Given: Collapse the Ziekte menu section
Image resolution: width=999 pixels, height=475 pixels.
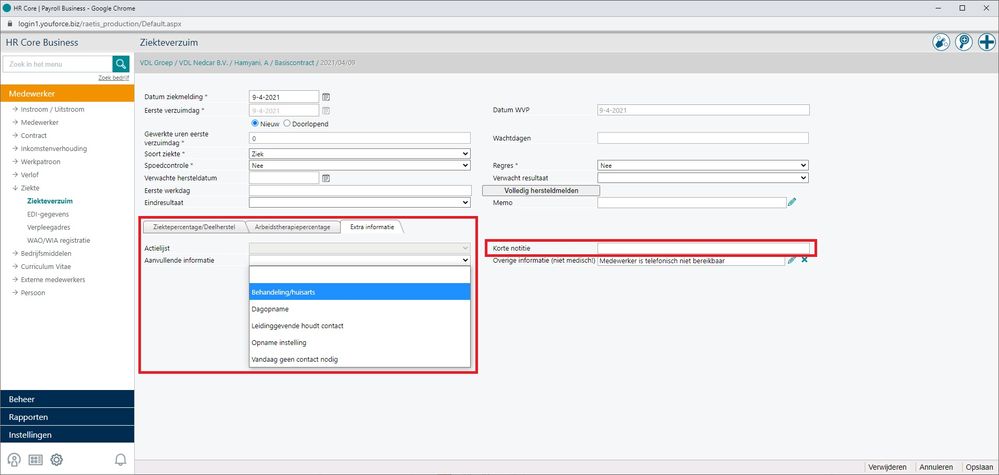Looking at the screenshot, I should coord(25,188).
